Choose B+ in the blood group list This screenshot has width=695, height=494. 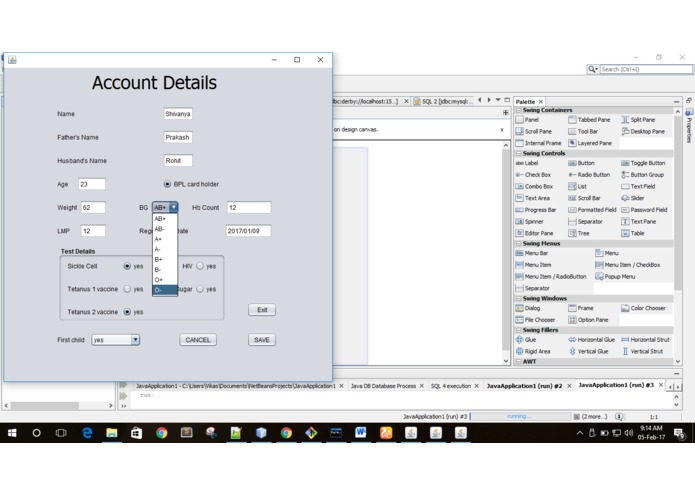165,260
